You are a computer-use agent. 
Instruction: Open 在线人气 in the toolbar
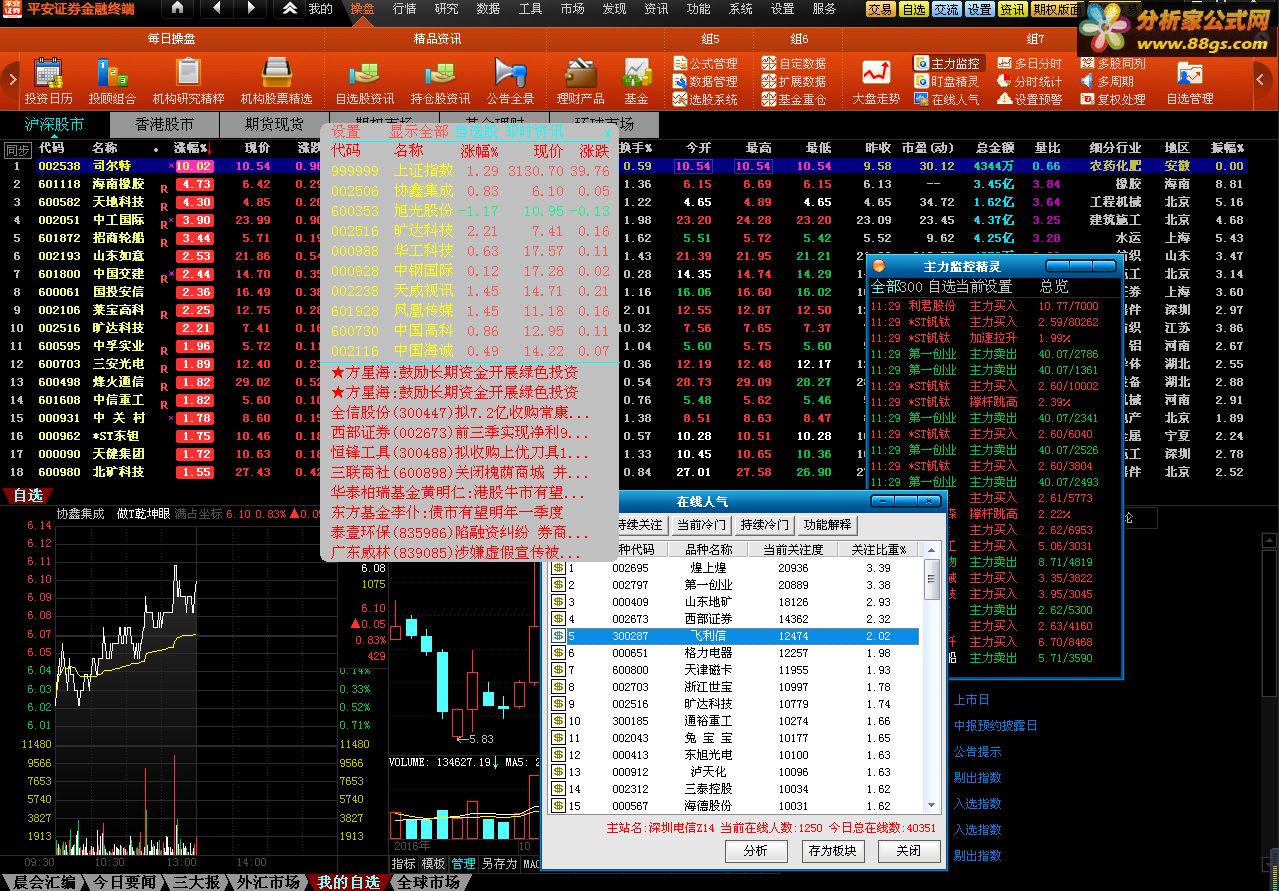coord(948,100)
